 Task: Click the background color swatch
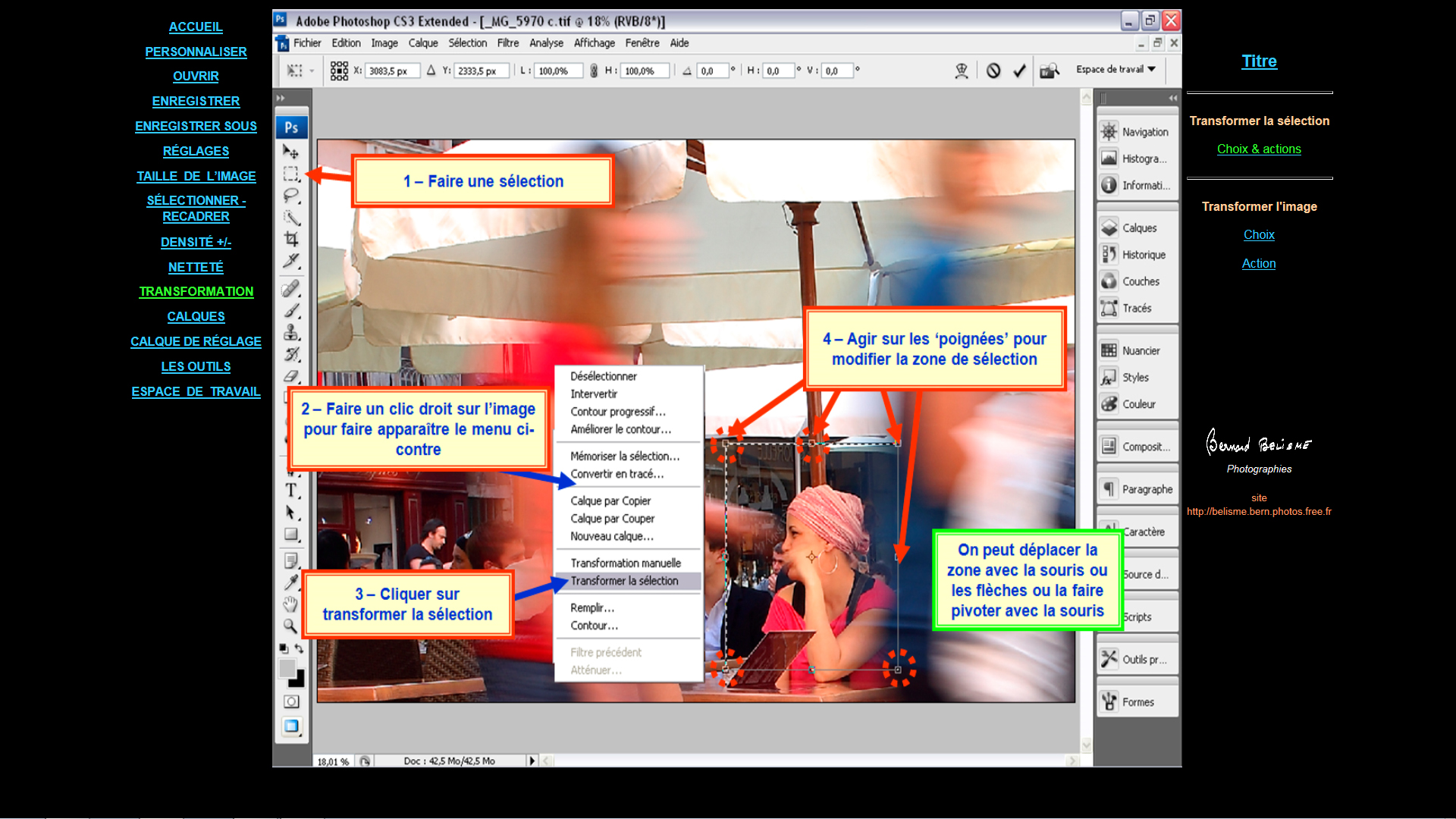(299, 680)
